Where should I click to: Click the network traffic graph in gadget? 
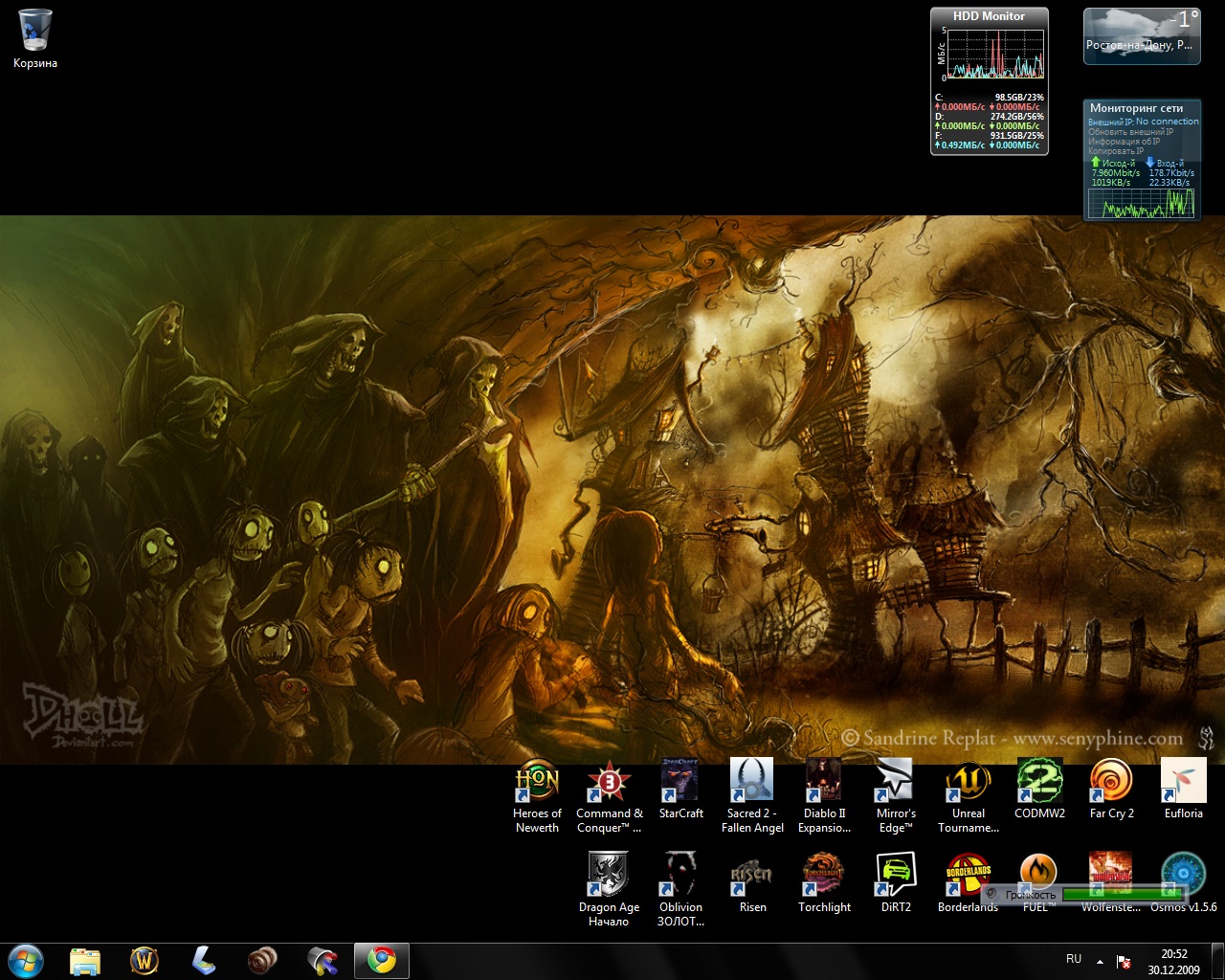1142,203
